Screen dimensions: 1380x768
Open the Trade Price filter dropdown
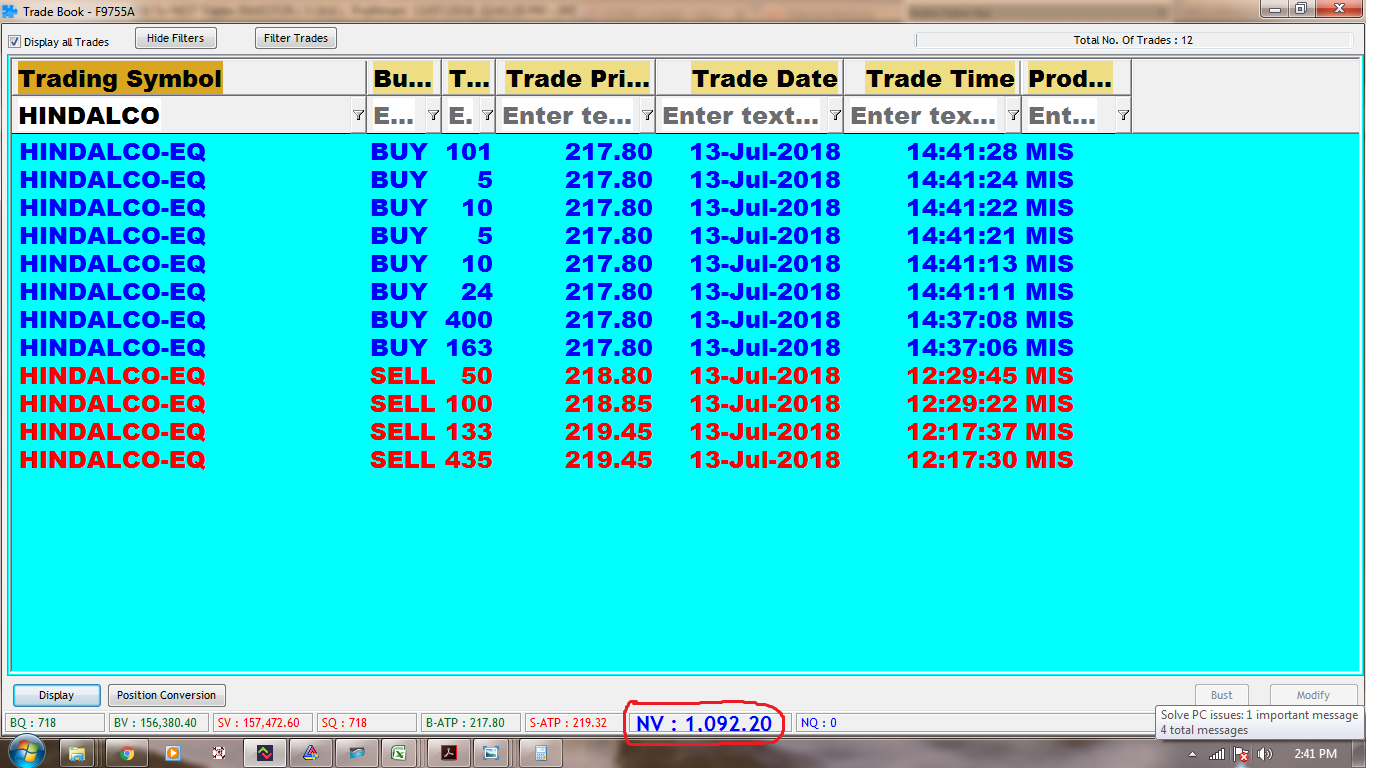pos(647,116)
